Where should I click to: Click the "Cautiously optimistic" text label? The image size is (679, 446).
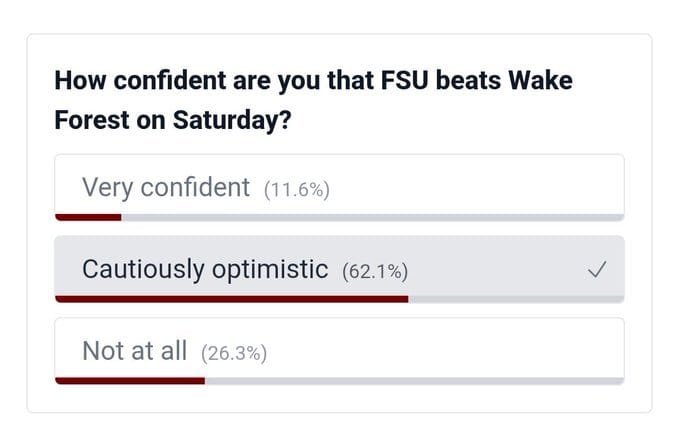click(205, 269)
